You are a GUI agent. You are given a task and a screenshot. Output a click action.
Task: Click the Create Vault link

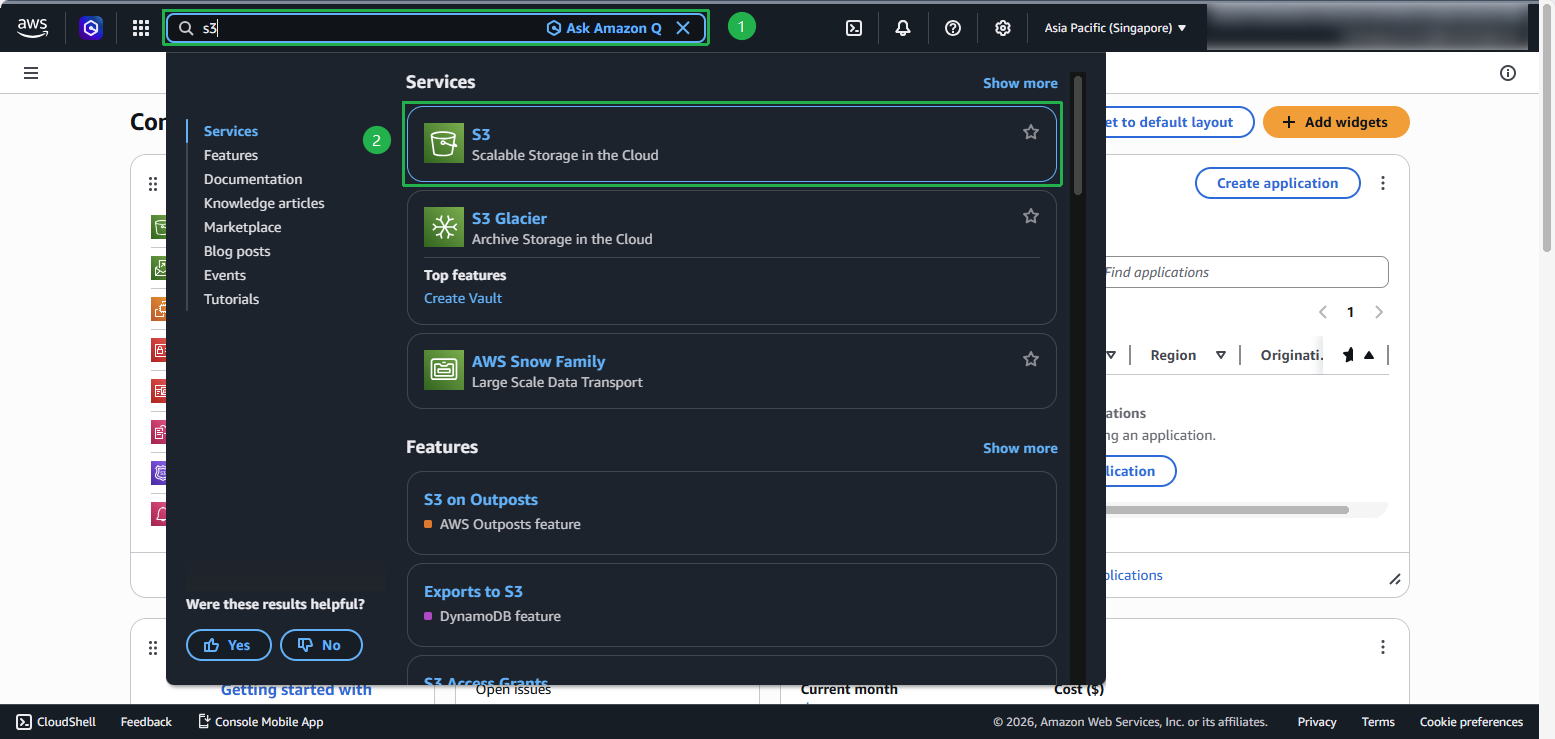pos(463,298)
